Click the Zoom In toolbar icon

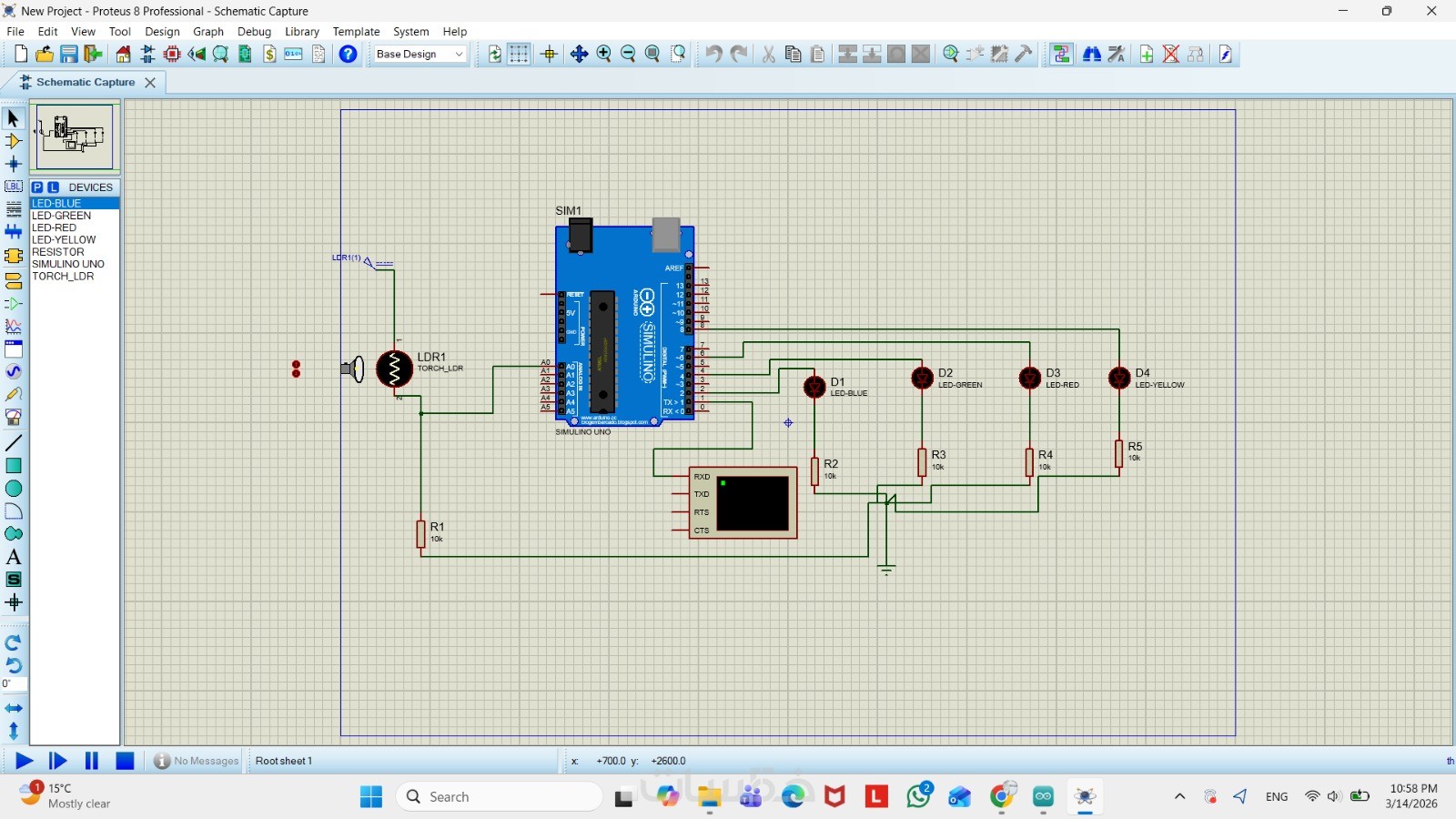[x=603, y=55]
